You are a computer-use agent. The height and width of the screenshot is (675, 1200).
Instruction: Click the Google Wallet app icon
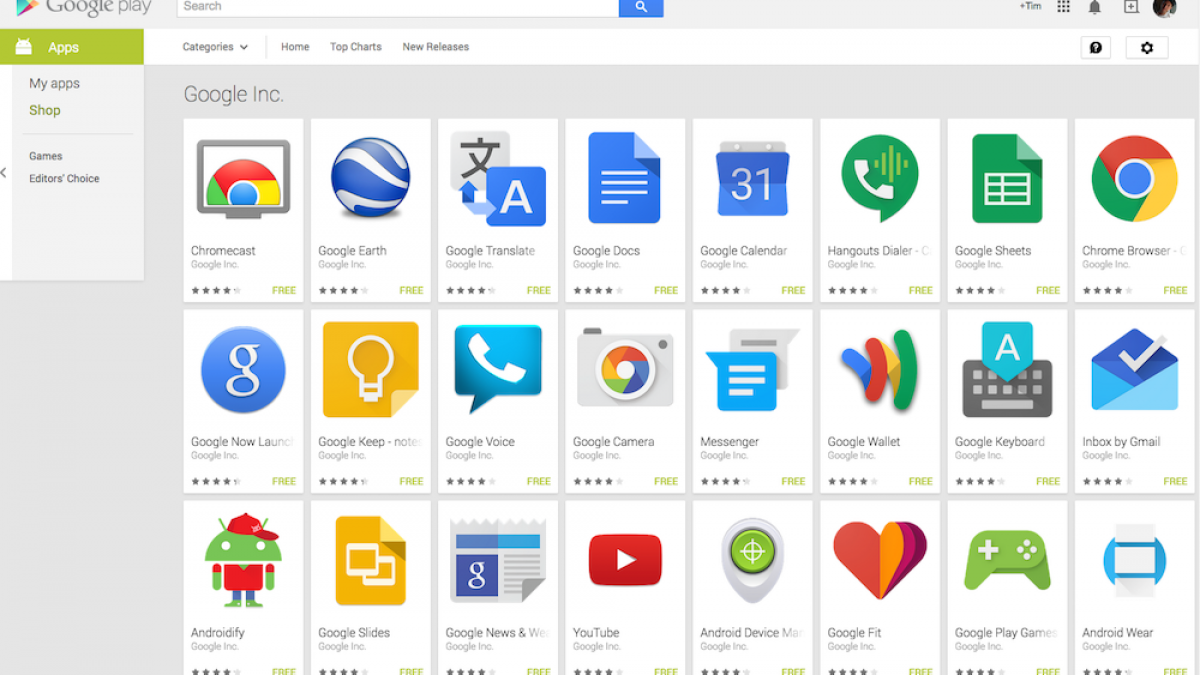(880, 369)
